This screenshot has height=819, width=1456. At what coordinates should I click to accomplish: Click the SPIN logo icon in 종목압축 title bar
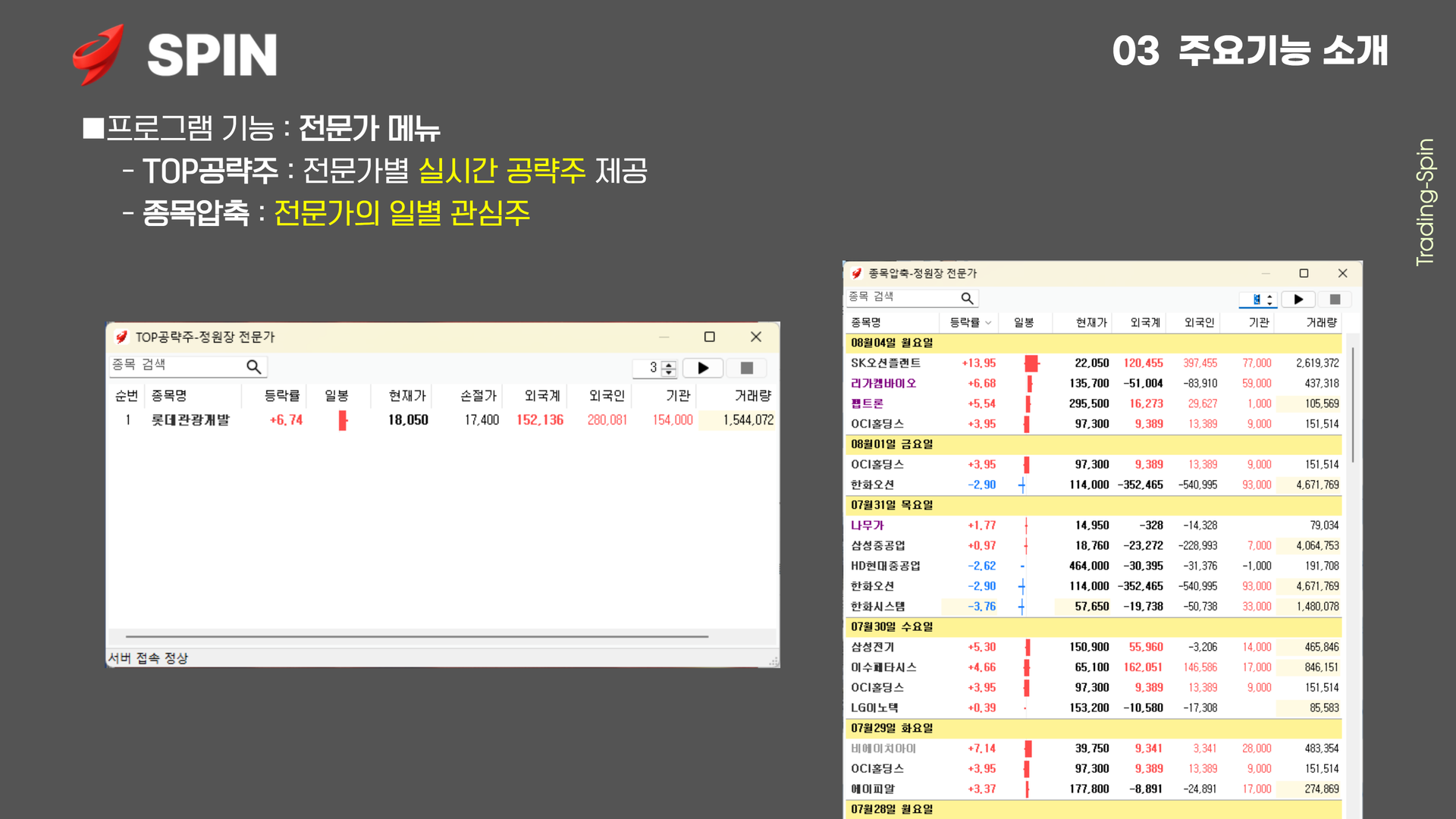(857, 274)
